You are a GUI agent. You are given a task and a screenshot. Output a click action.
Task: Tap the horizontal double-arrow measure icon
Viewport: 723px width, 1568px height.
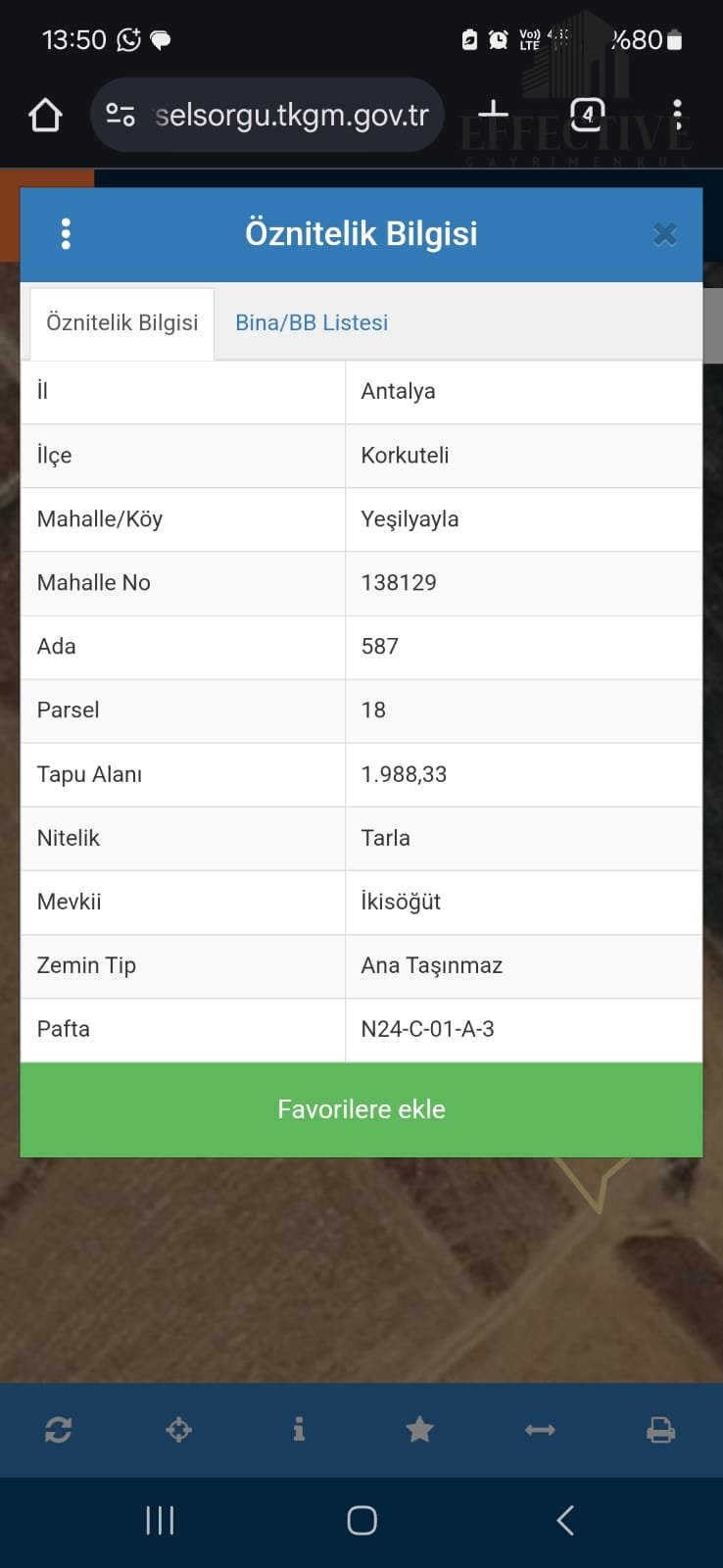(540, 1430)
